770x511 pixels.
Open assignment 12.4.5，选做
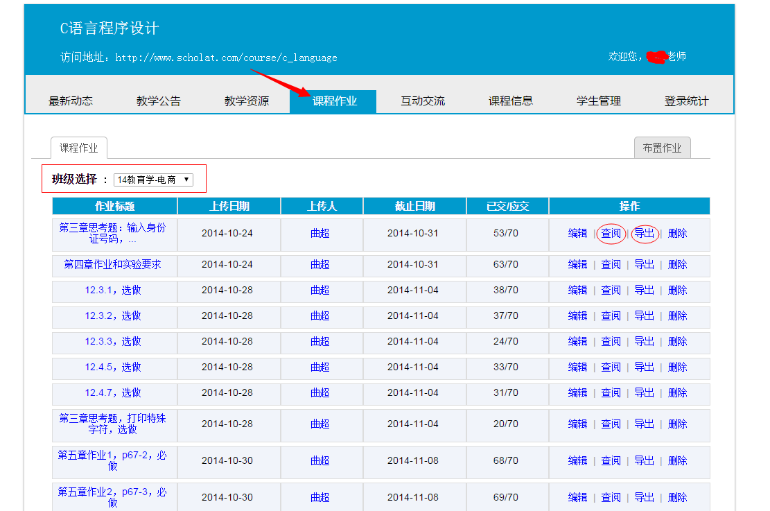[x=113, y=367]
